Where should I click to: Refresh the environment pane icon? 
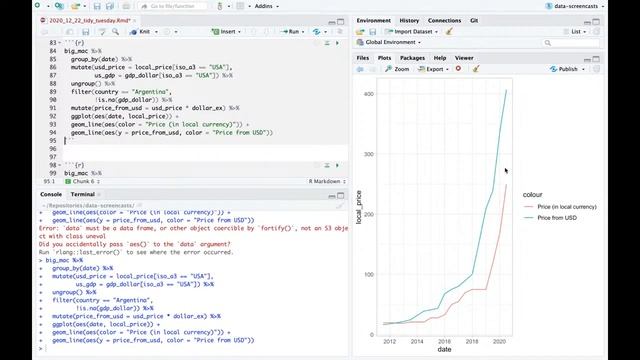[596, 32]
